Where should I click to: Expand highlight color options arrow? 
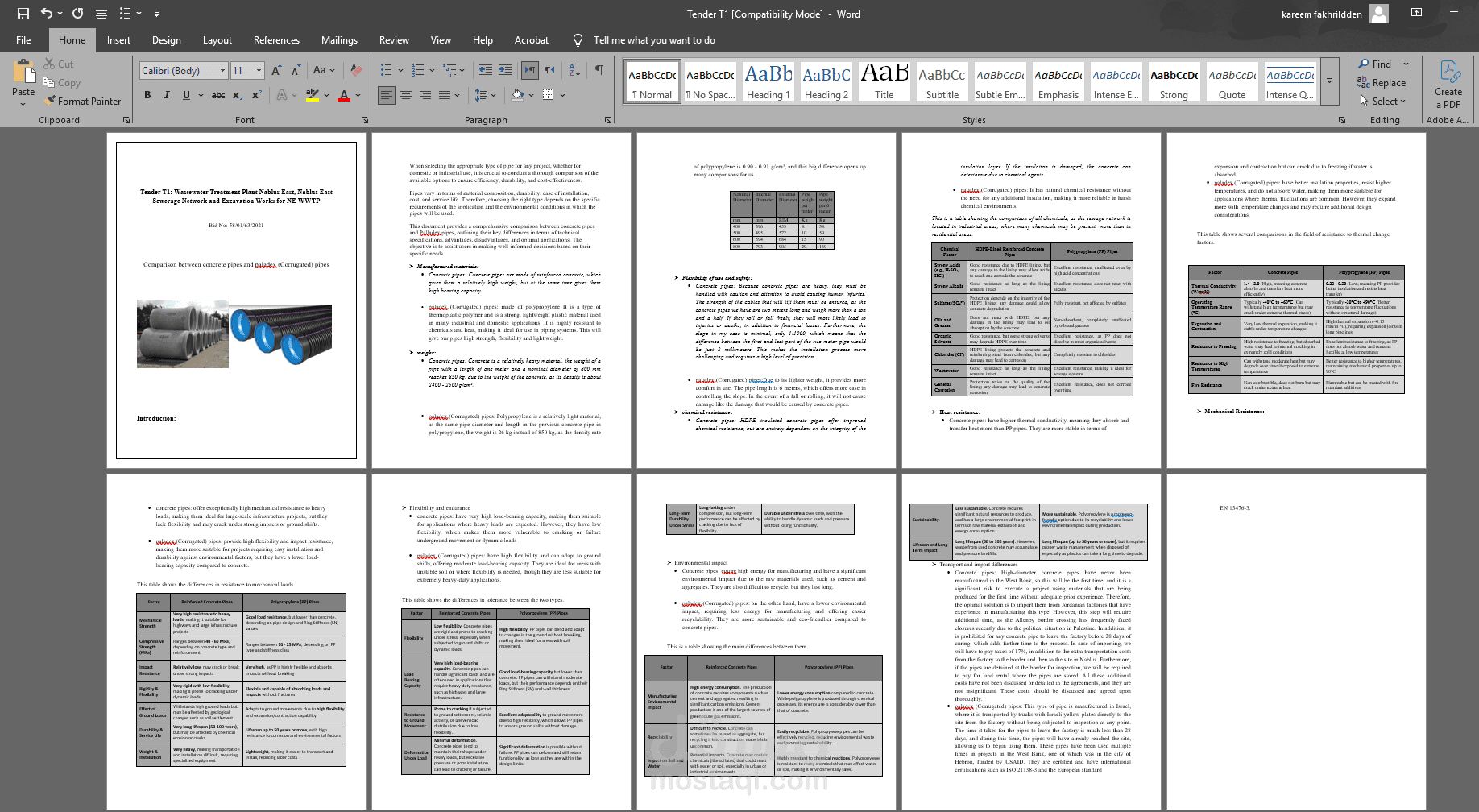pyautogui.click(x=326, y=95)
